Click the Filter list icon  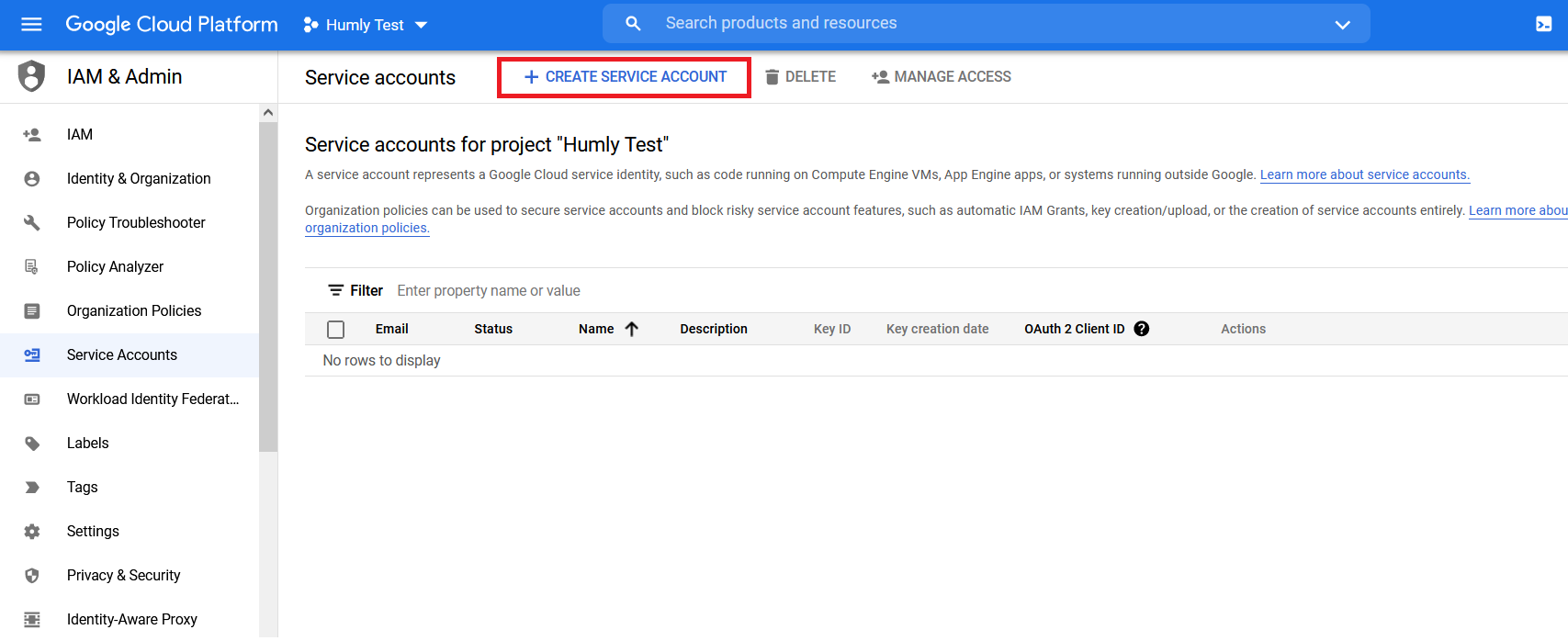(336, 290)
